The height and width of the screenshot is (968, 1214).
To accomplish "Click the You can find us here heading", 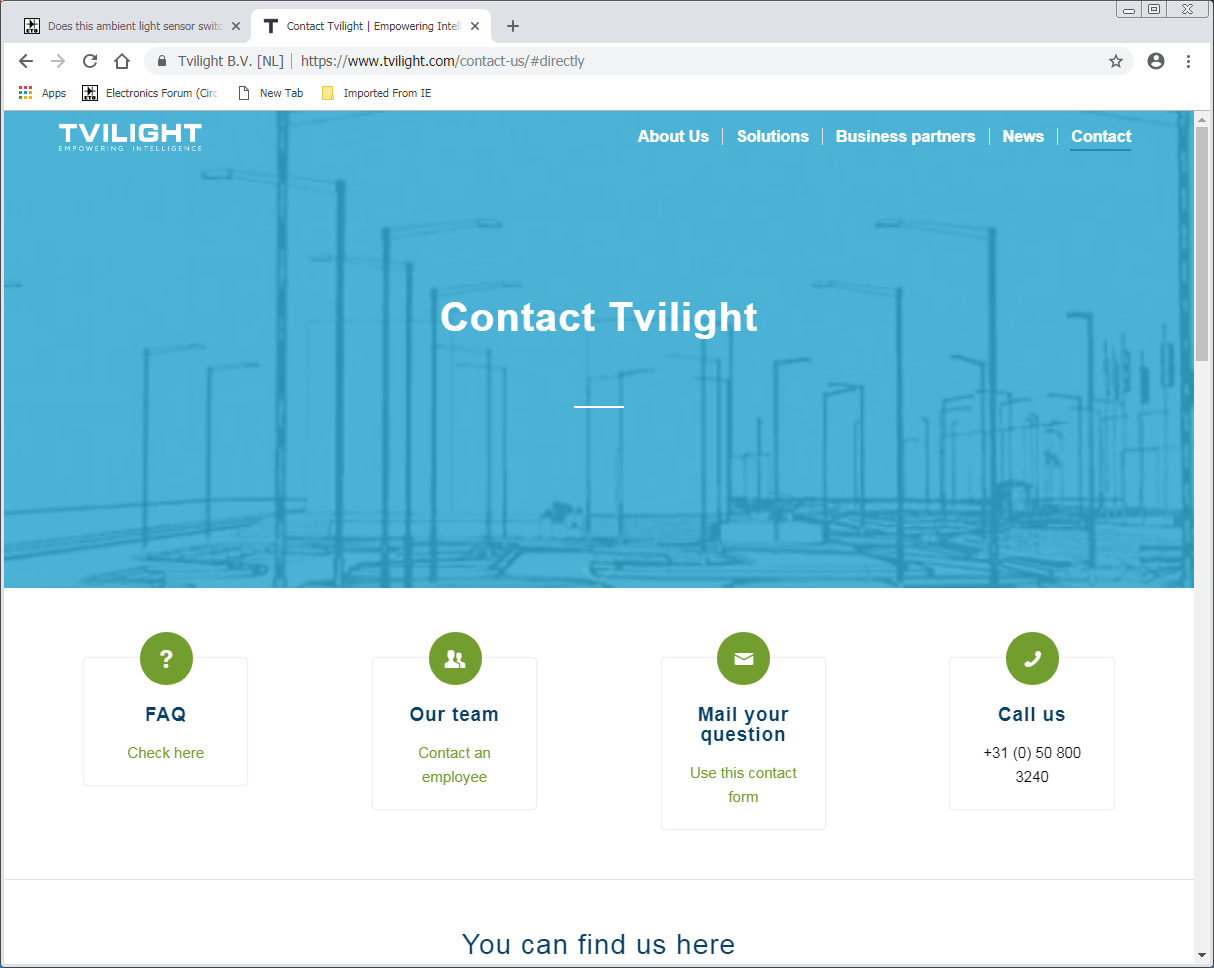I will [599, 944].
